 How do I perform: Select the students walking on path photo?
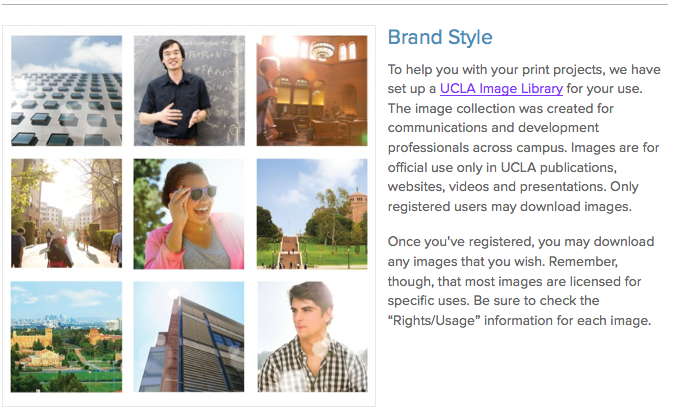click(66, 213)
